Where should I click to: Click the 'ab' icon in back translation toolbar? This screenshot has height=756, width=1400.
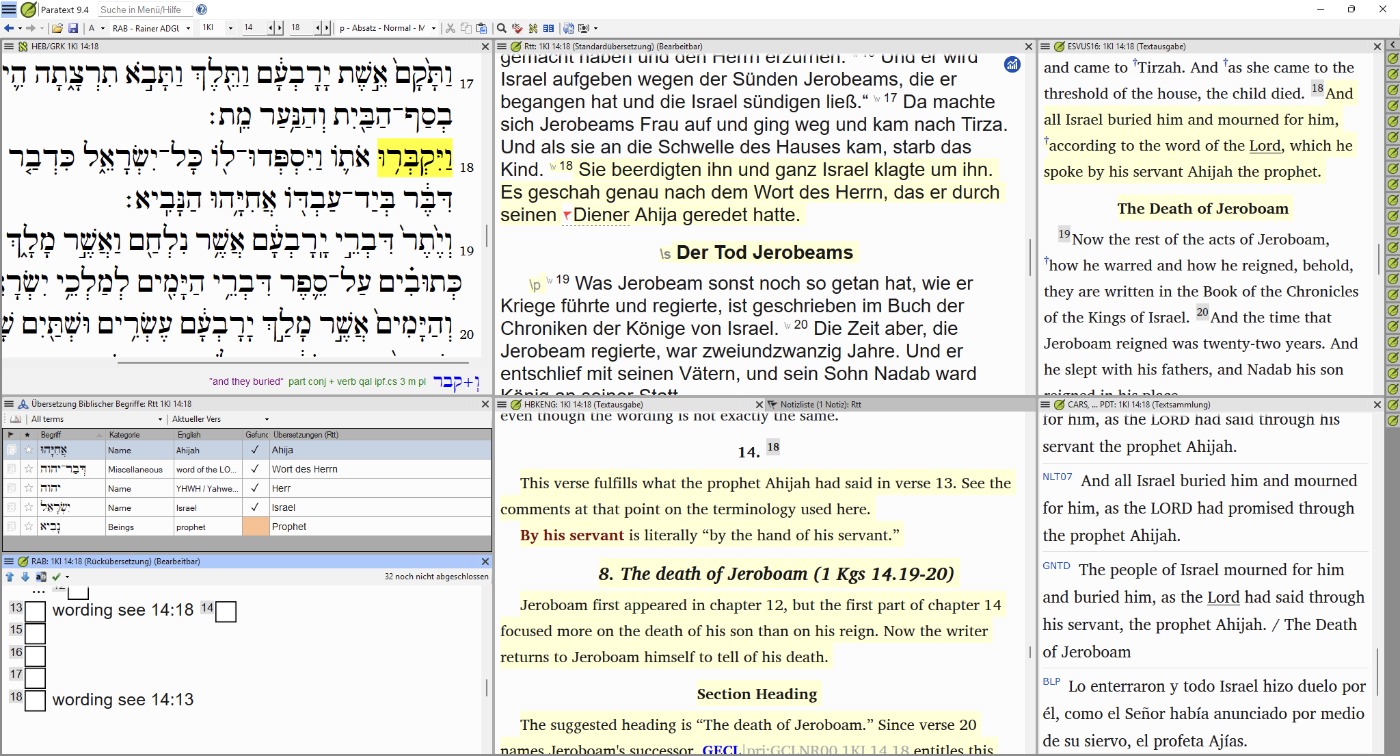coord(41,576)
